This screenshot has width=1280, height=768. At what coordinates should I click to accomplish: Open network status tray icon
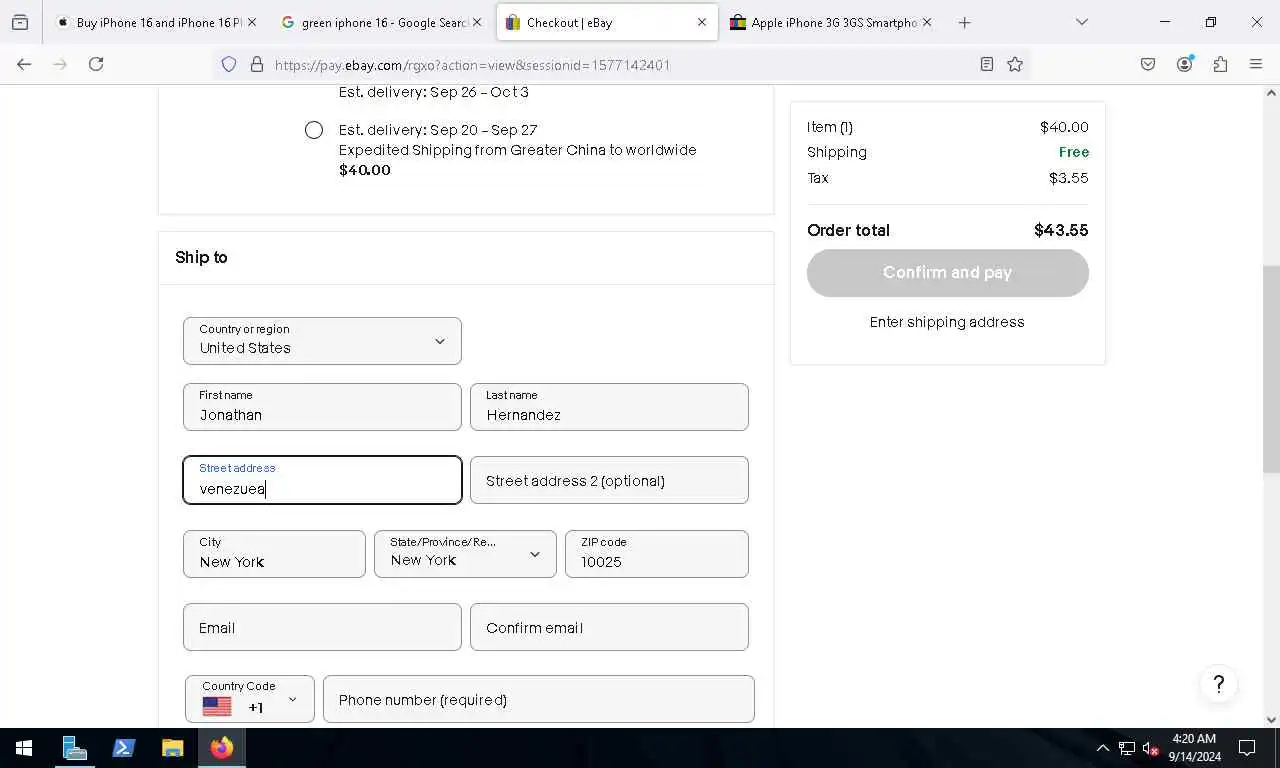pos(1127,748)
